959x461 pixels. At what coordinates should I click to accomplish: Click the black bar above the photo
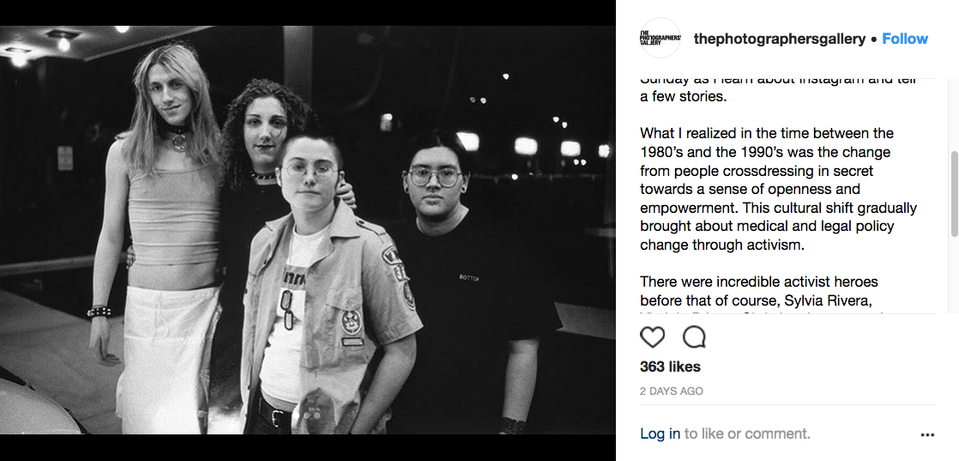click(308, 13)
